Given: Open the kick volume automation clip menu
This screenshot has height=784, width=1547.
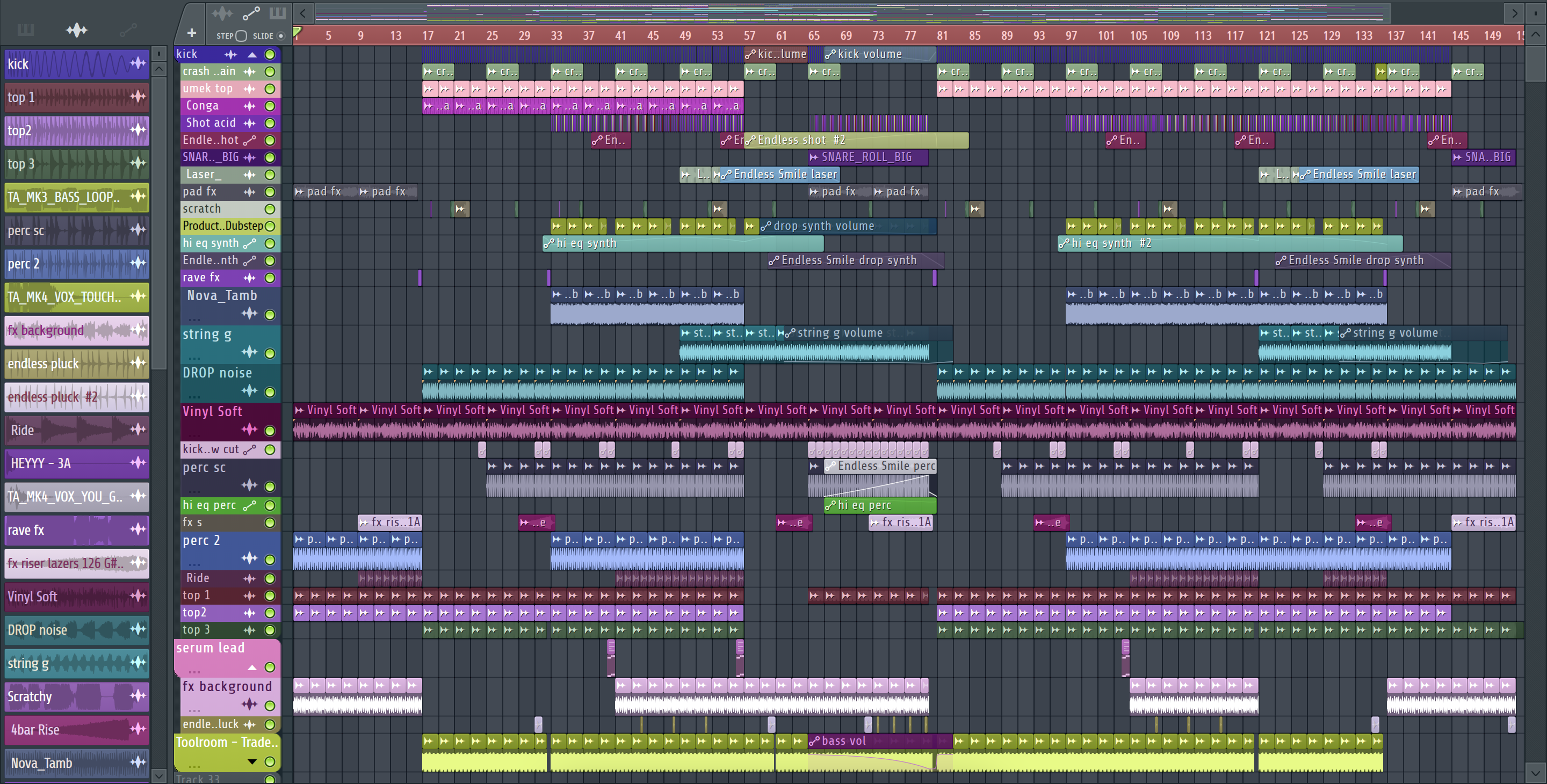Looking at the screenshot, I should pos(830,54).
